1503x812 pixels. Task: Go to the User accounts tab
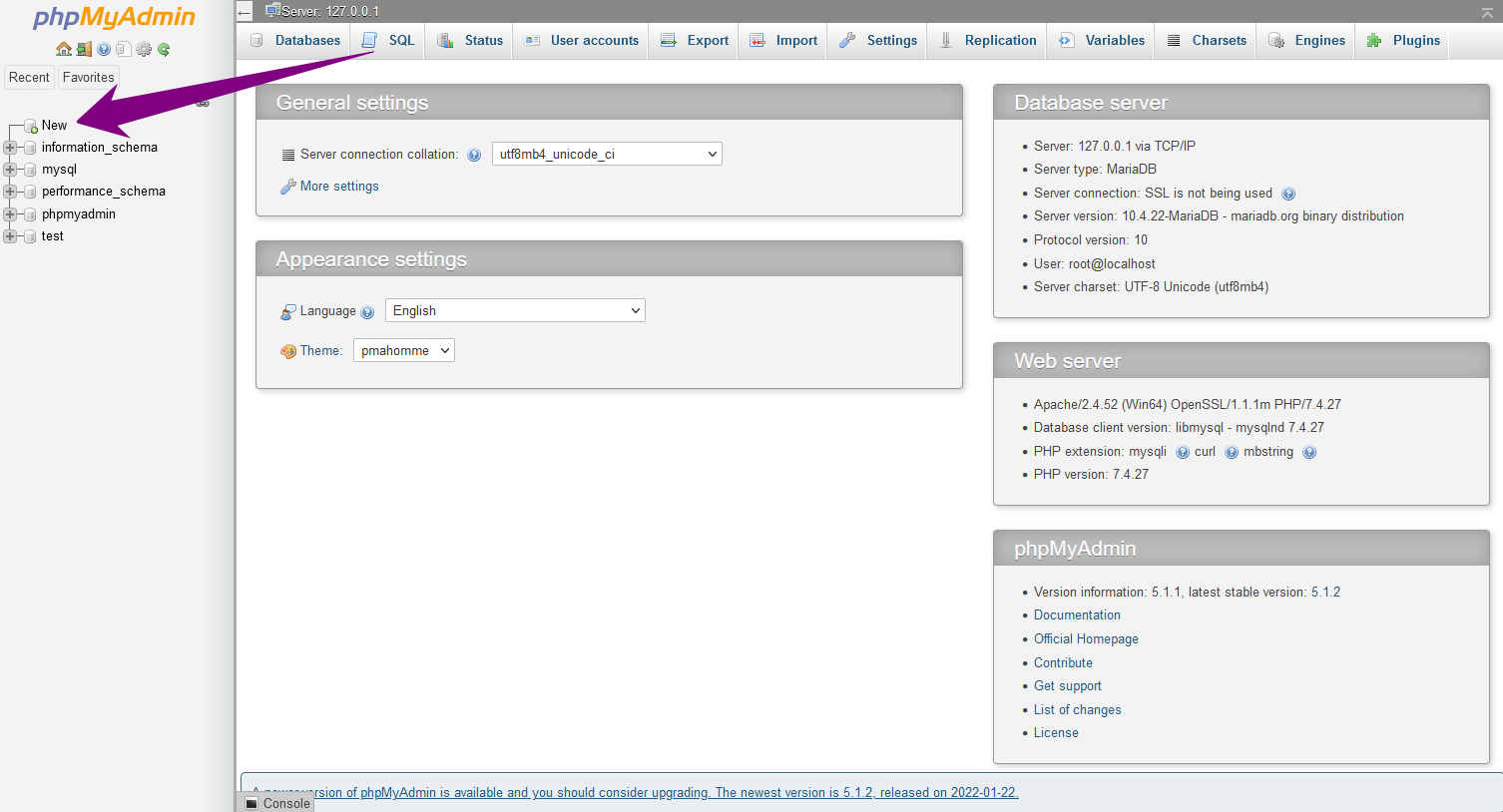(581, 41)
